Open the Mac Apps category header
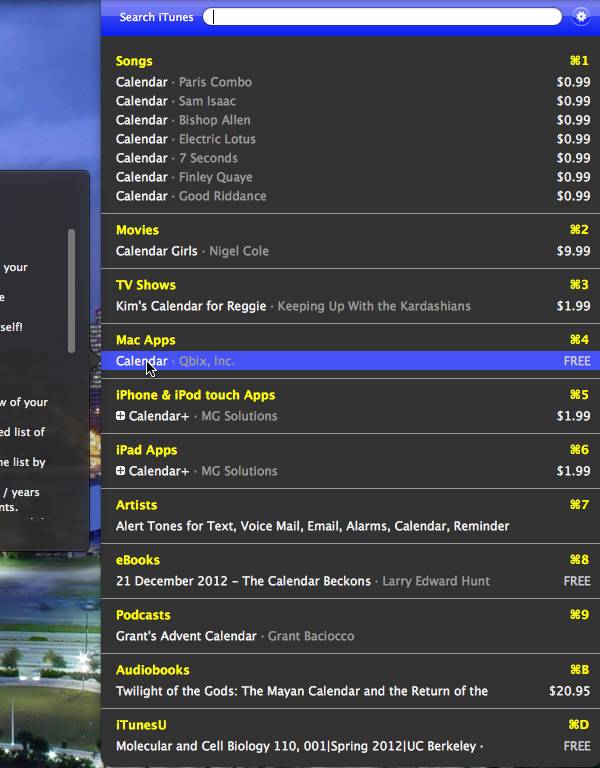 click(146, 340)
